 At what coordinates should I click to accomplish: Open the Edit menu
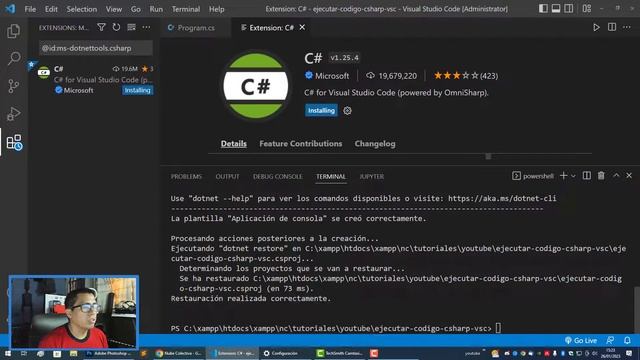pyautogui.click(x=51, y=9)
